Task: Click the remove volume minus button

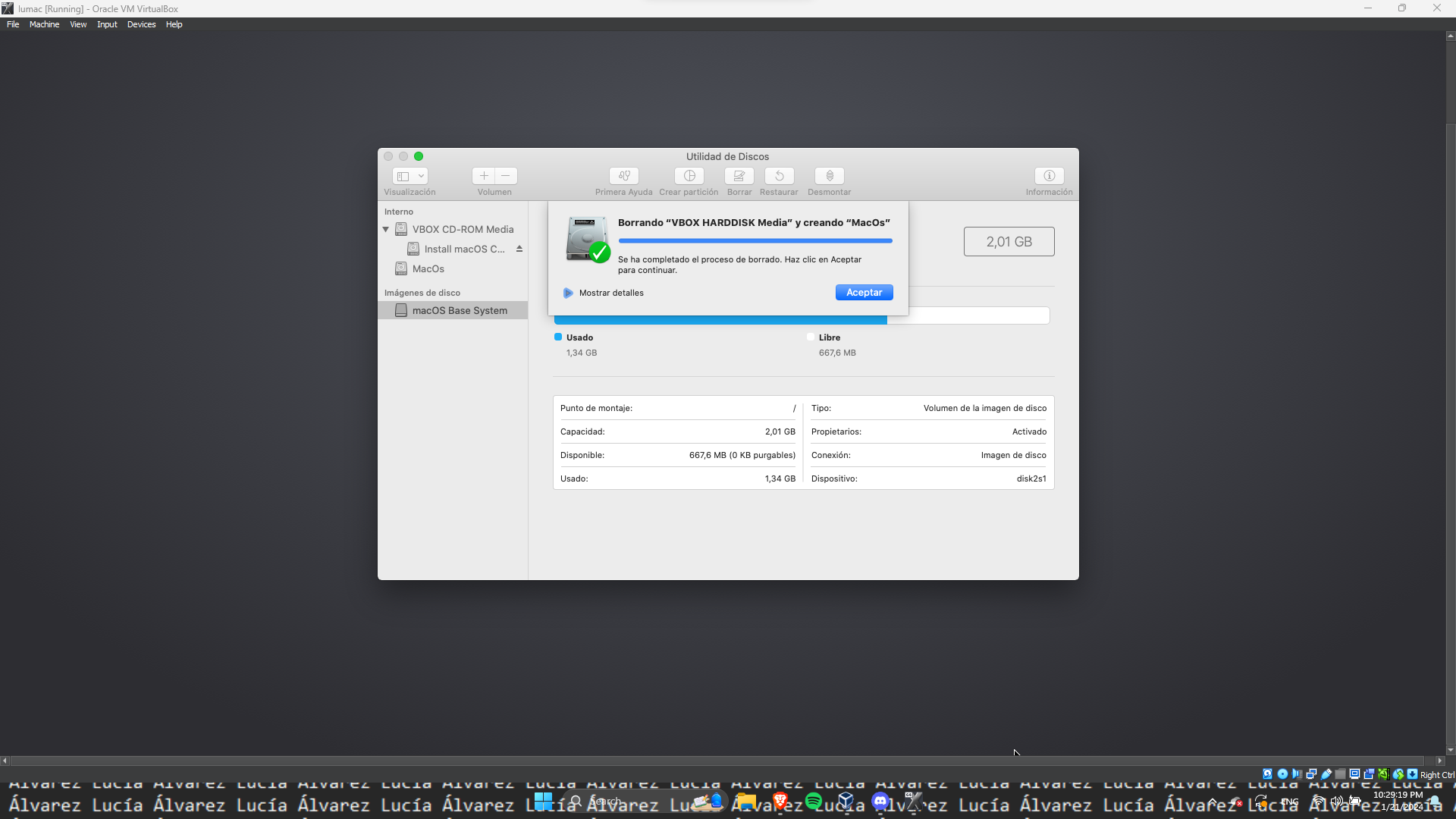Action: coord(506,176)
